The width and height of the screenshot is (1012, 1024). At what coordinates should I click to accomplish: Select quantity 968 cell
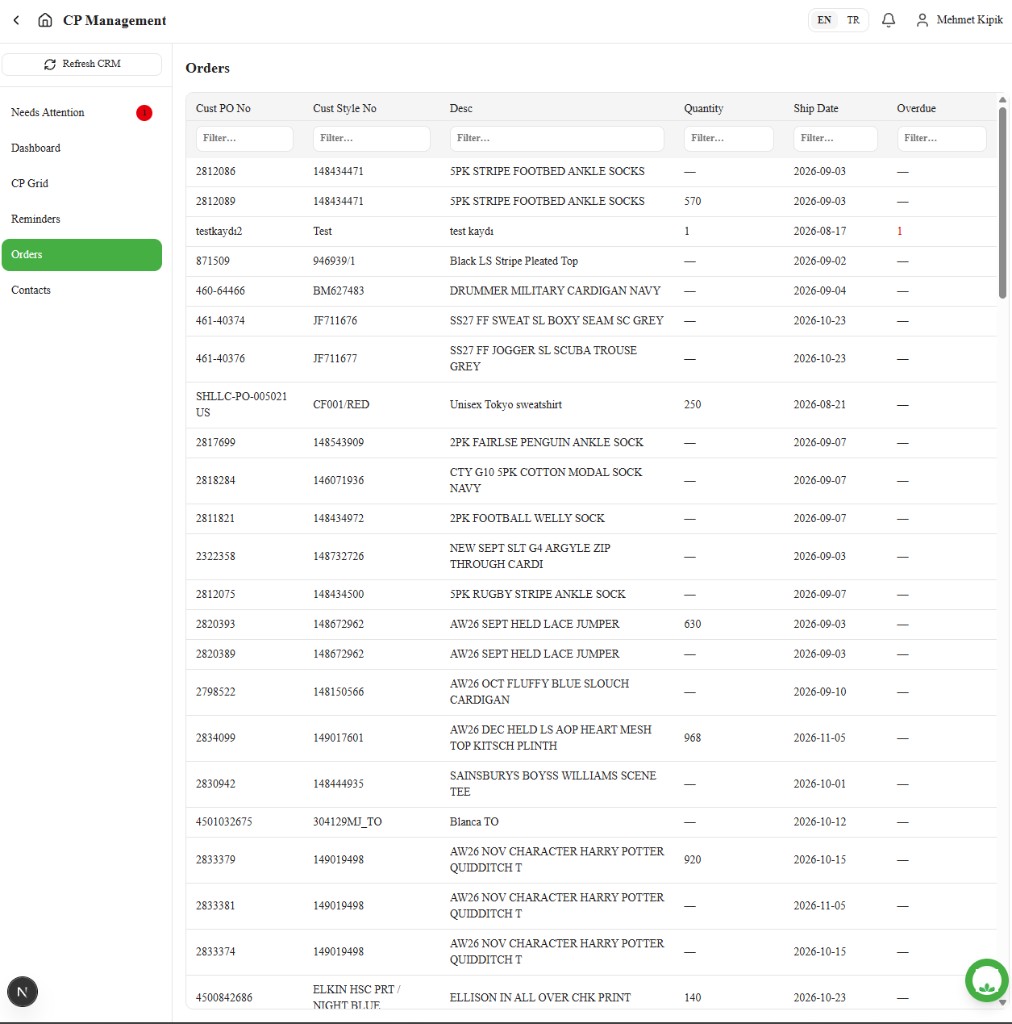[693, 738]
